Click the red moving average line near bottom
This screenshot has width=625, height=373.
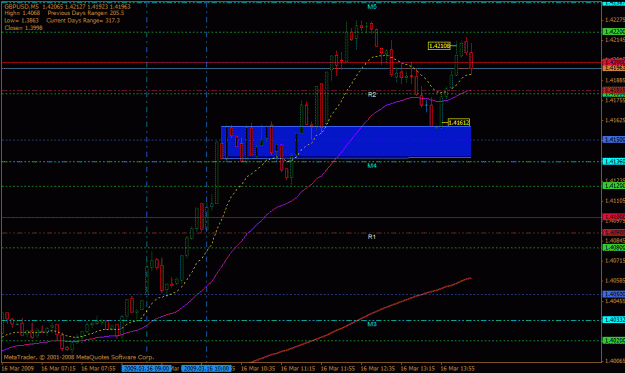point(361,320)
